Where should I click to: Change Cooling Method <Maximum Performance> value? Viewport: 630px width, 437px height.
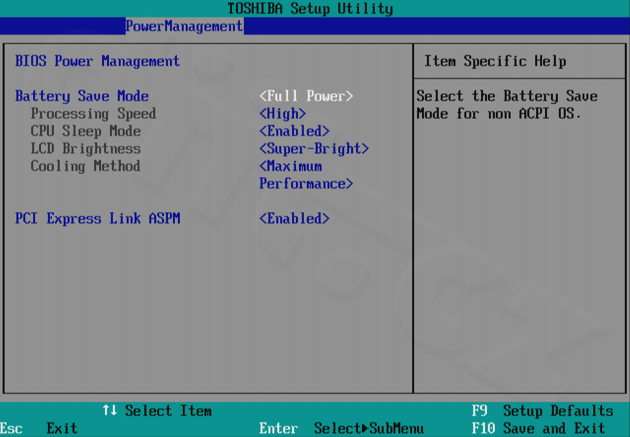point(306,175)
